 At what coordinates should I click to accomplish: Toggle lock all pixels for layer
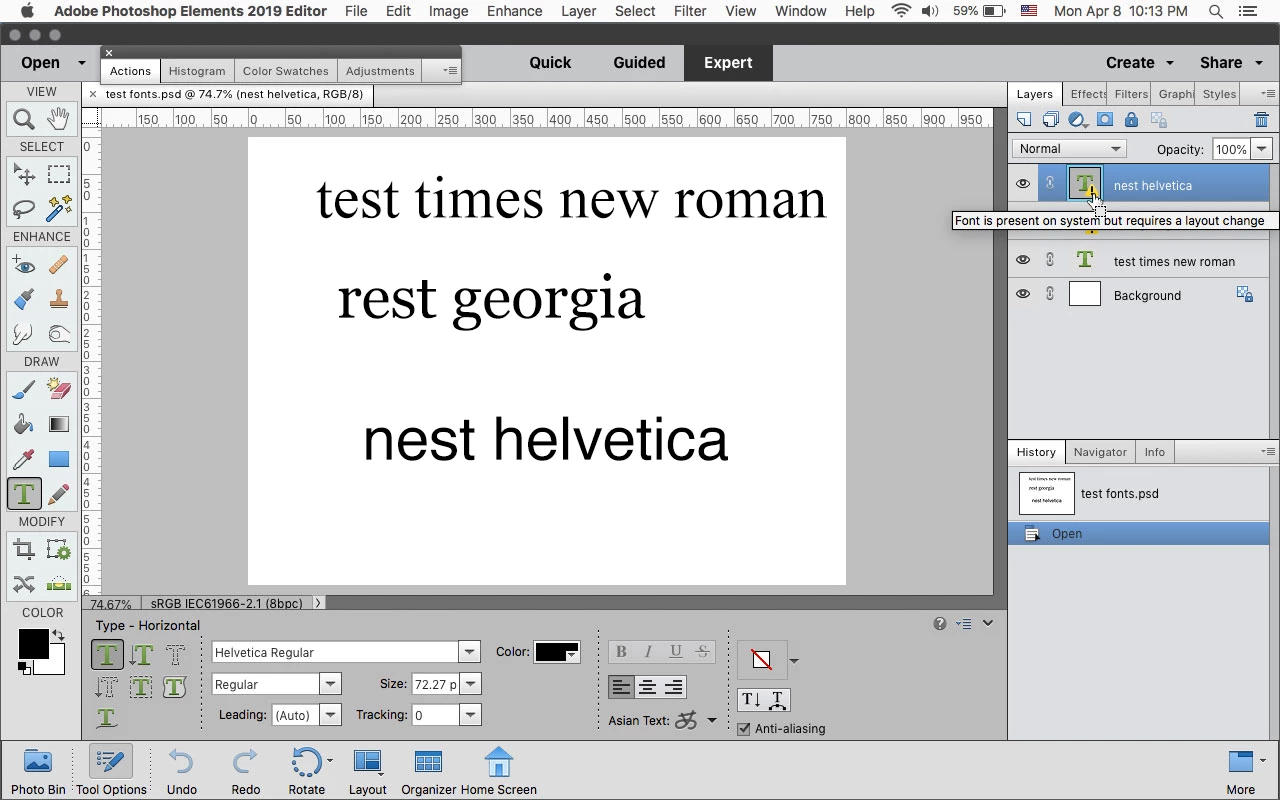pyautogui.click(x=1131, y=120)
